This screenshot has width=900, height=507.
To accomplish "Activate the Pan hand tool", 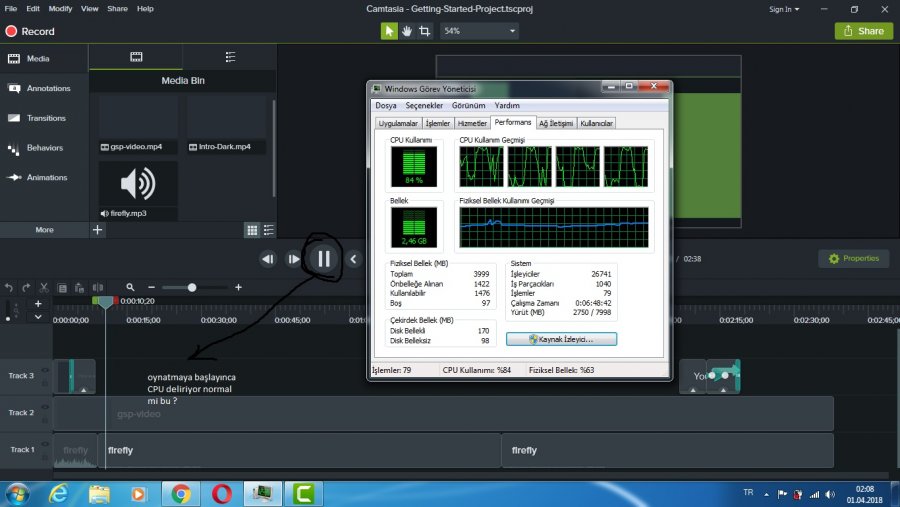I will click(x=407, y=31).
